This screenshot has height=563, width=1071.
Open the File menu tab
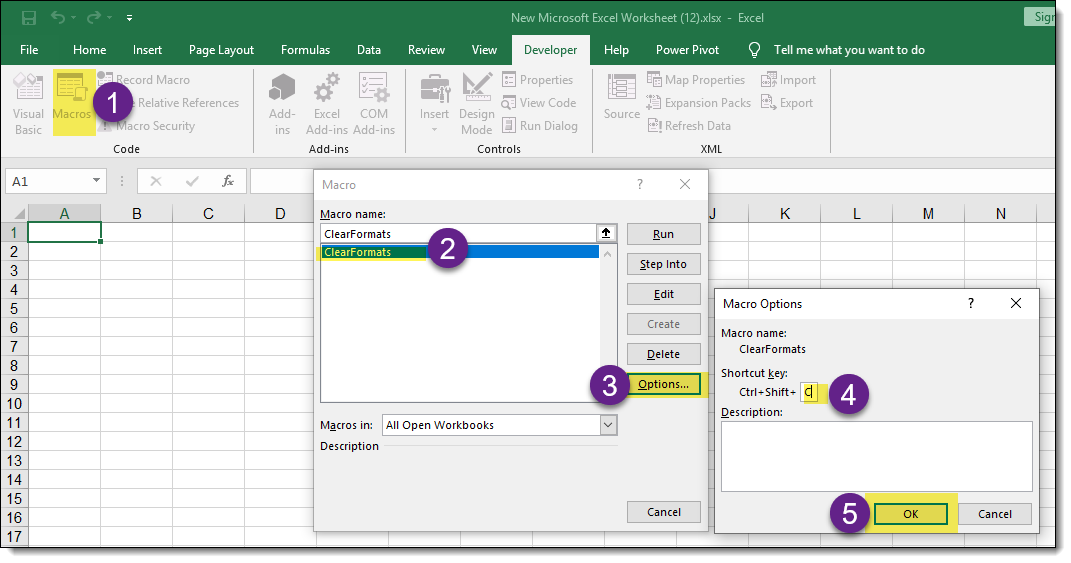[29, 50]
